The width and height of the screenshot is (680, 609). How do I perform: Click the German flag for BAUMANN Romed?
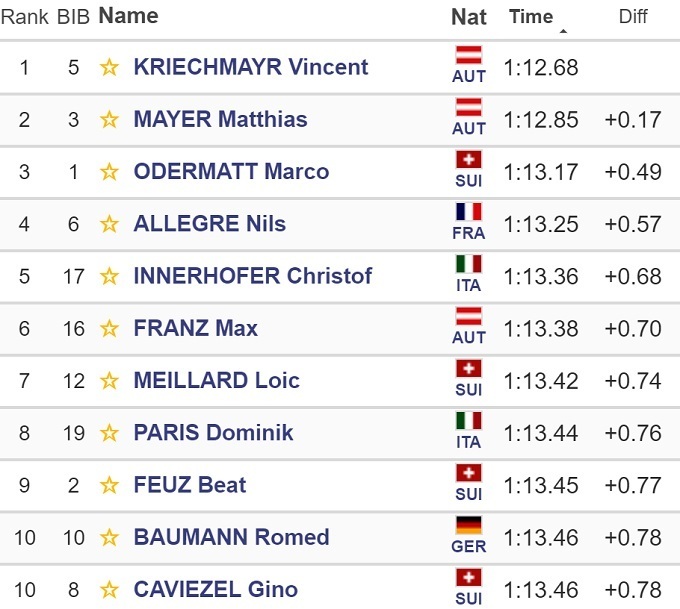coord(468,526)
